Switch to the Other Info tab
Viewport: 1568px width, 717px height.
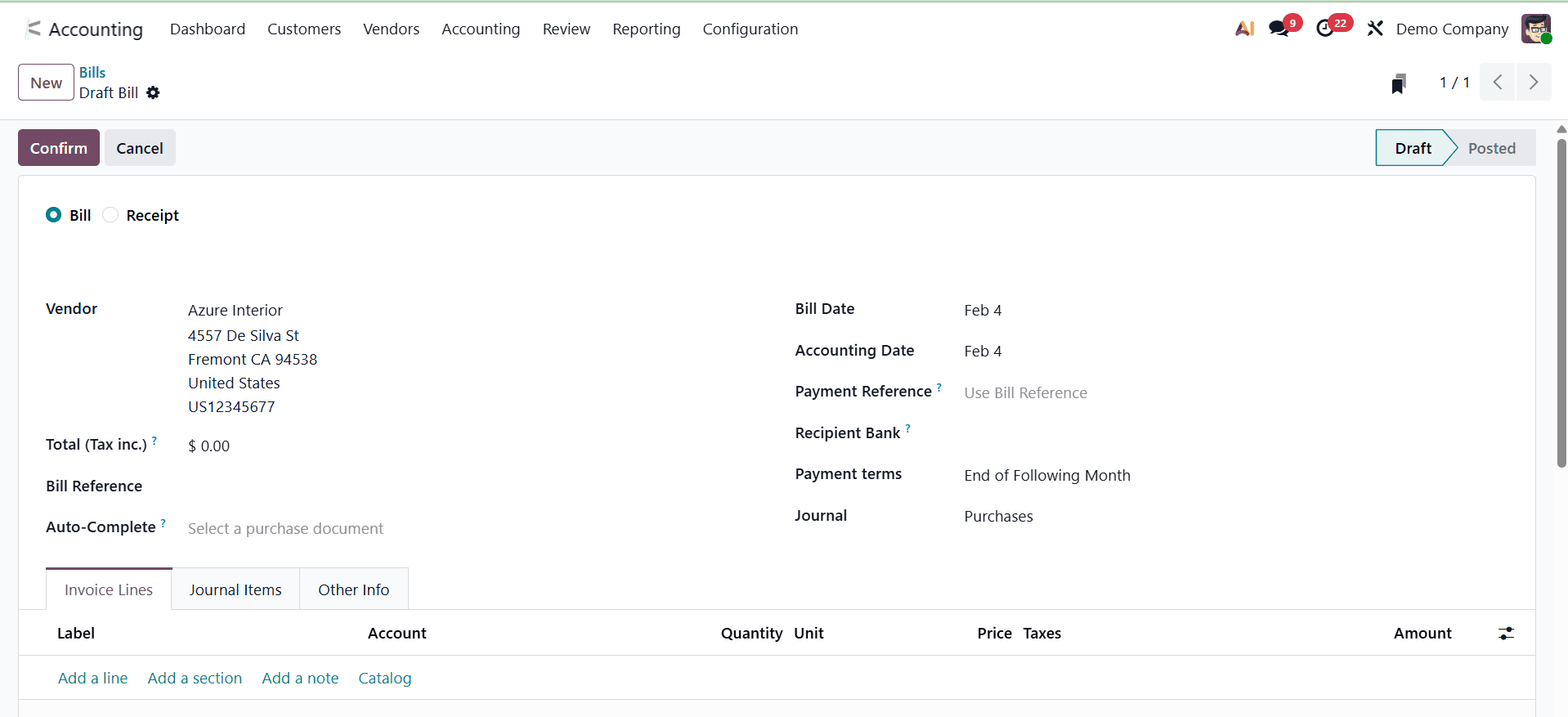353,589
